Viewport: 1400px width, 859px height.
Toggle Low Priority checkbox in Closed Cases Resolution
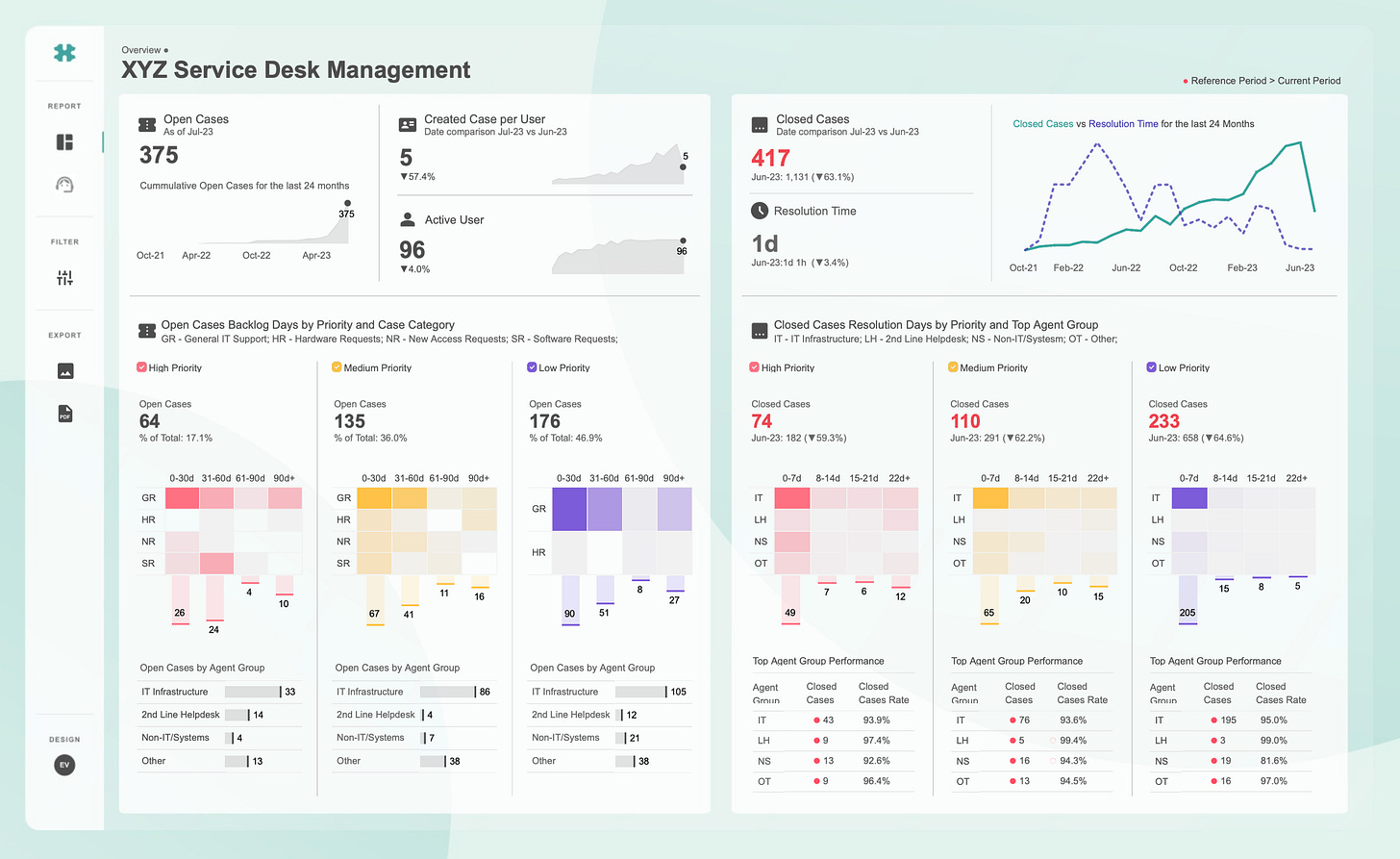(1151, 367)
